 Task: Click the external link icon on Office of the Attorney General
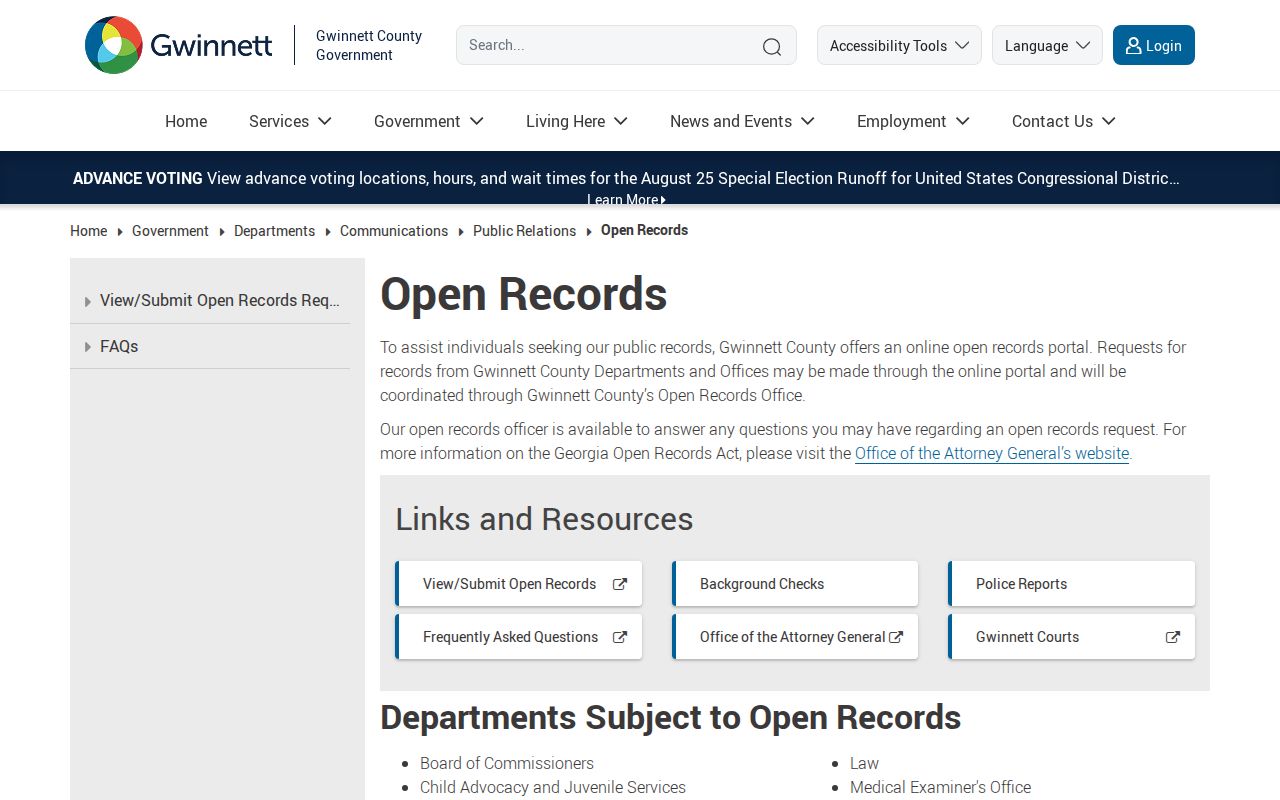tap(896, 637)
